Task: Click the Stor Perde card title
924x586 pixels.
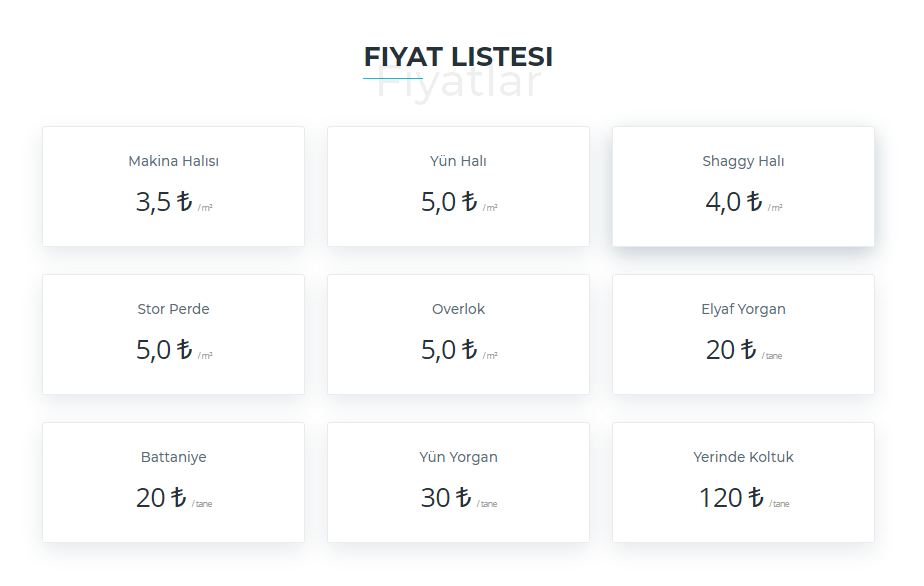Action: (x=173, y=309)
